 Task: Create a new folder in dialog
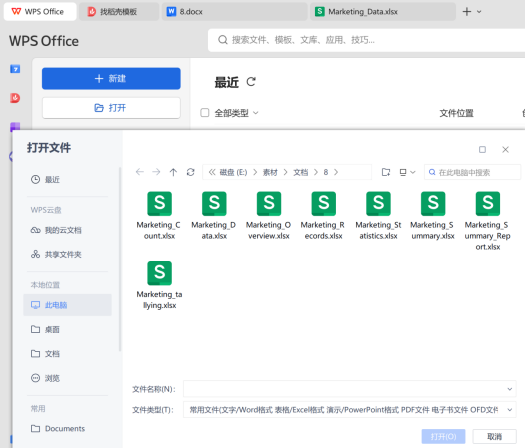point(386,172)
